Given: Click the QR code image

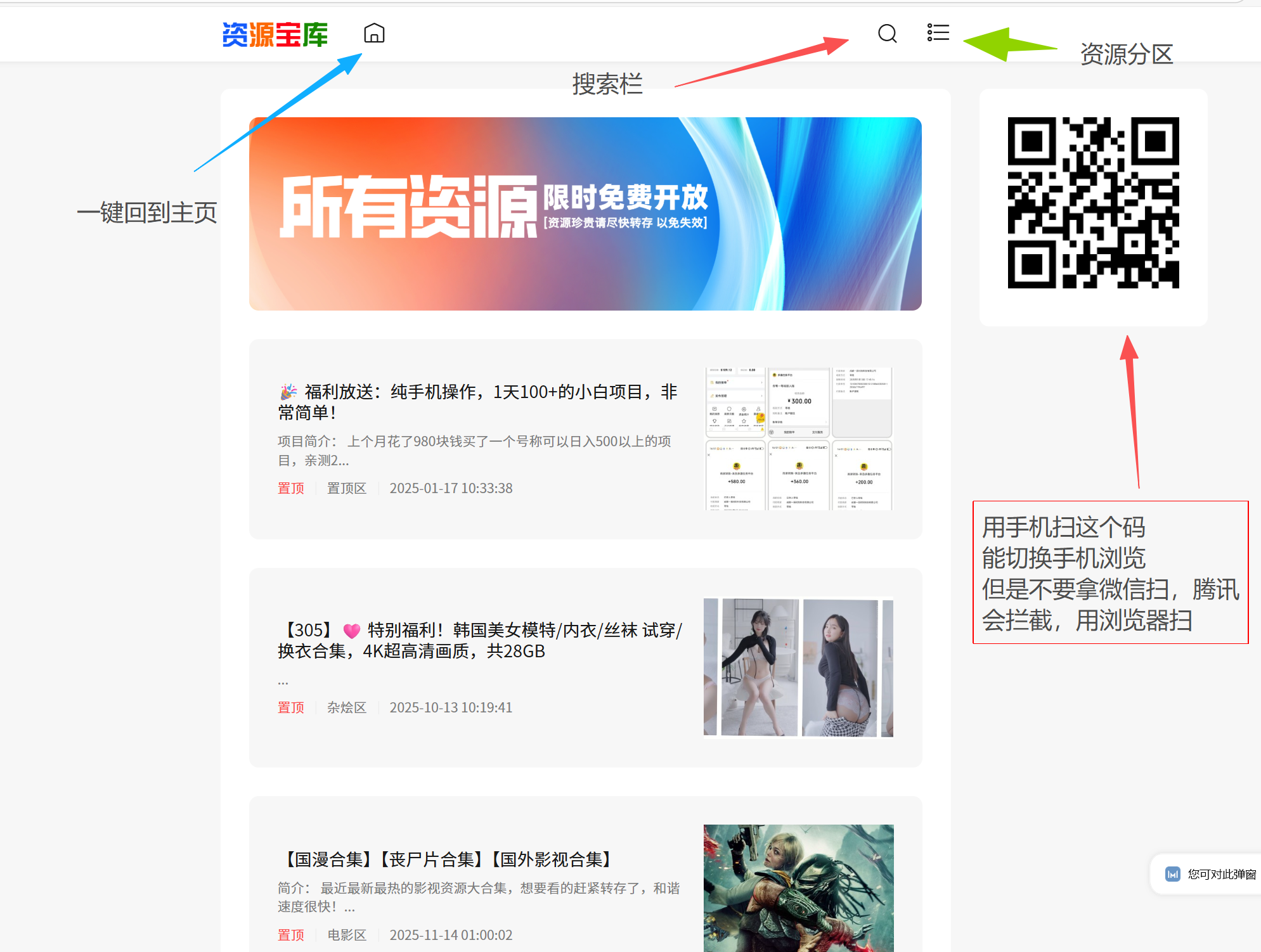Looking at the screenshot, I should [x=1093, y=203].
